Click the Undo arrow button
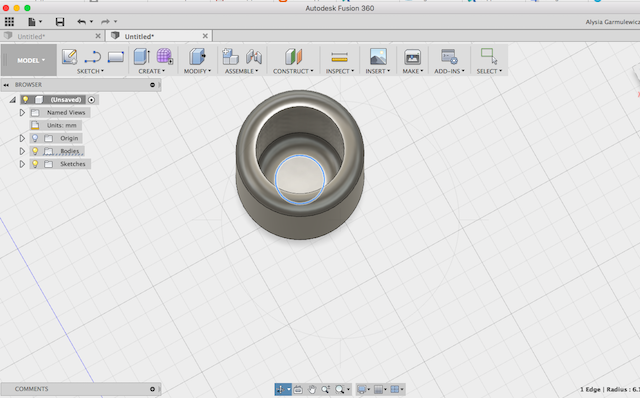Screen dimensions: 640x398 click(82, 22)
